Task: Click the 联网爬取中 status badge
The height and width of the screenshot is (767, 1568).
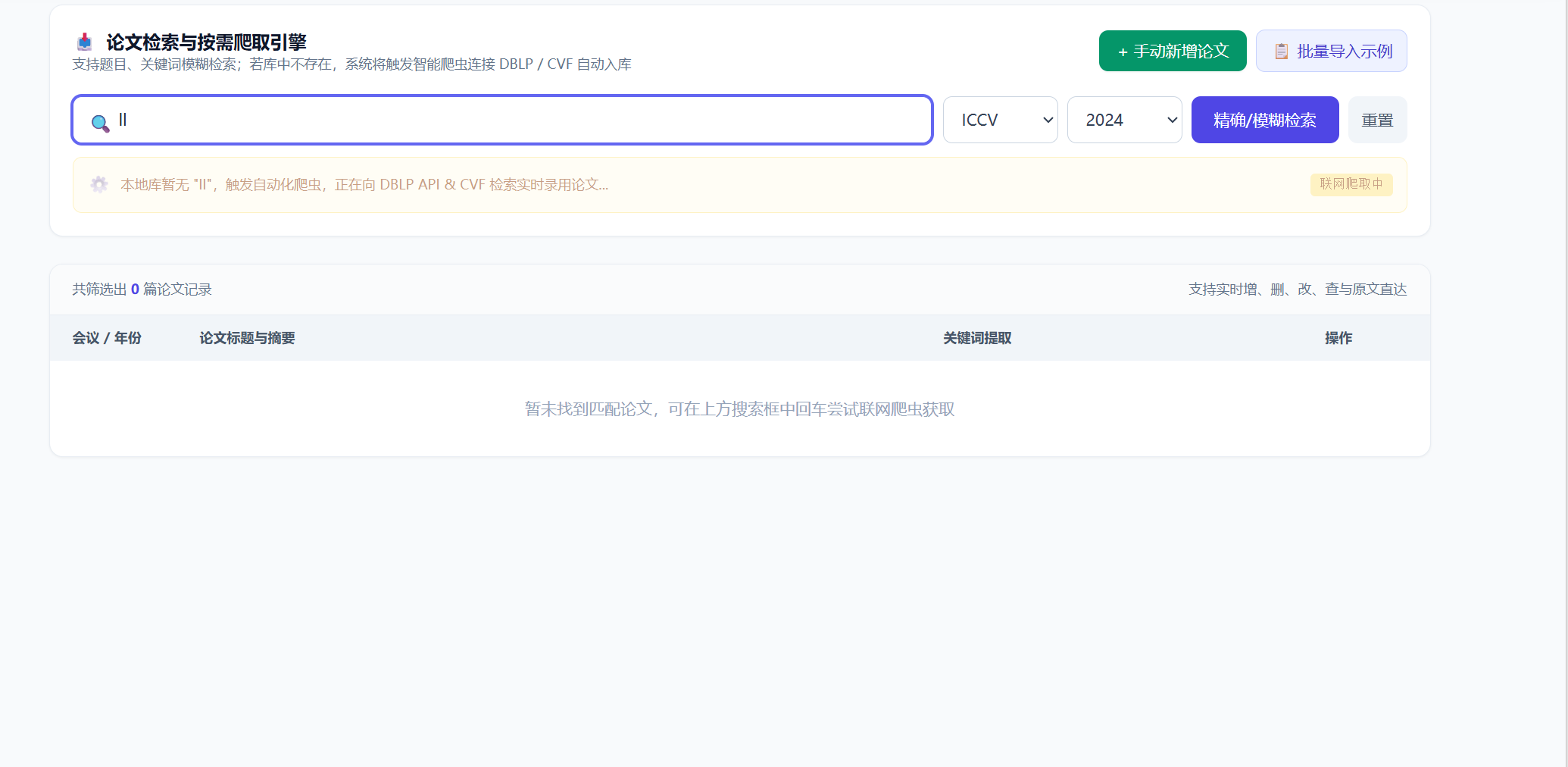Action: 1351,184
